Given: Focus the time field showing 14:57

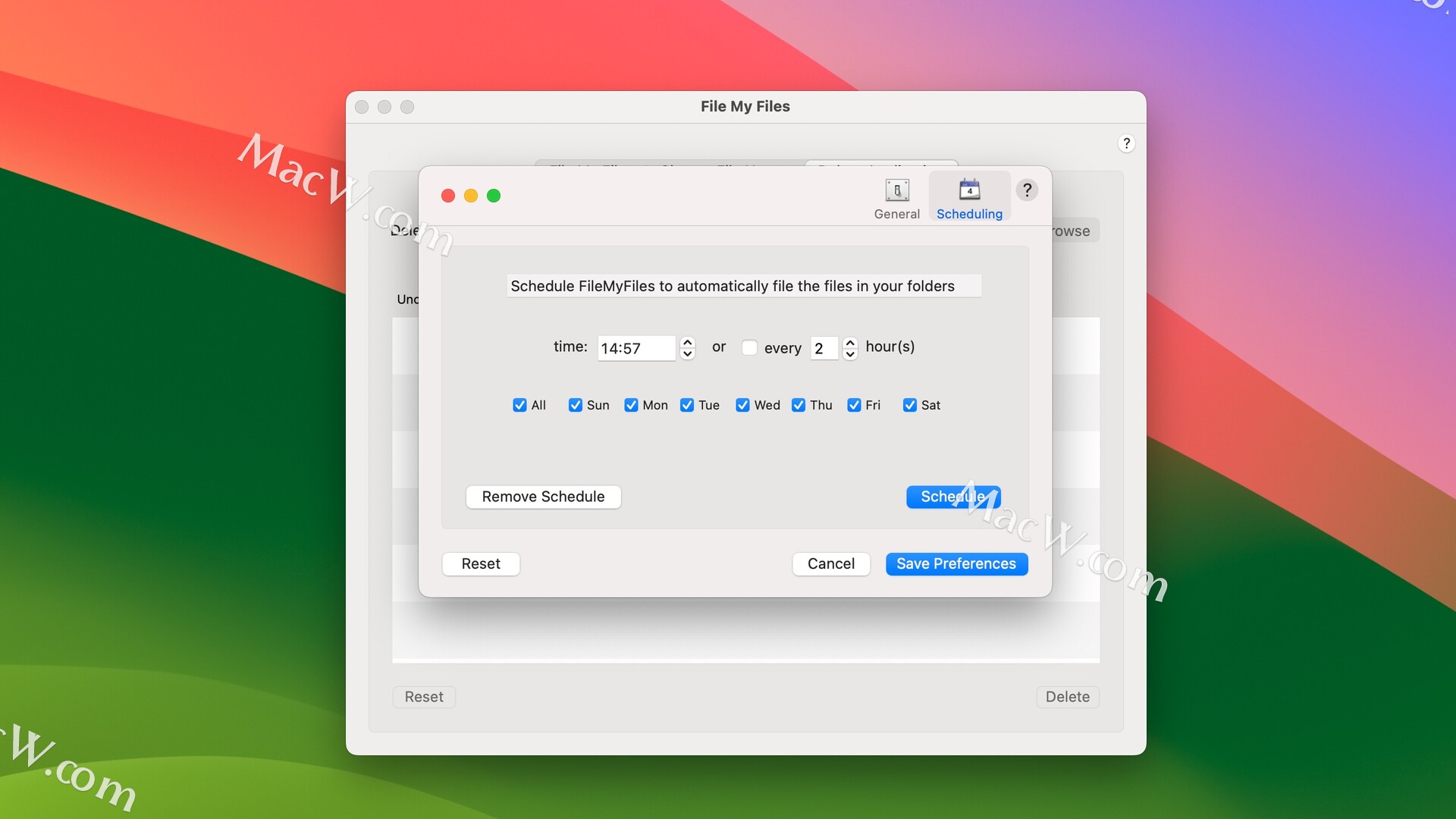Looking at the screenshot, I should click(635, 348).
